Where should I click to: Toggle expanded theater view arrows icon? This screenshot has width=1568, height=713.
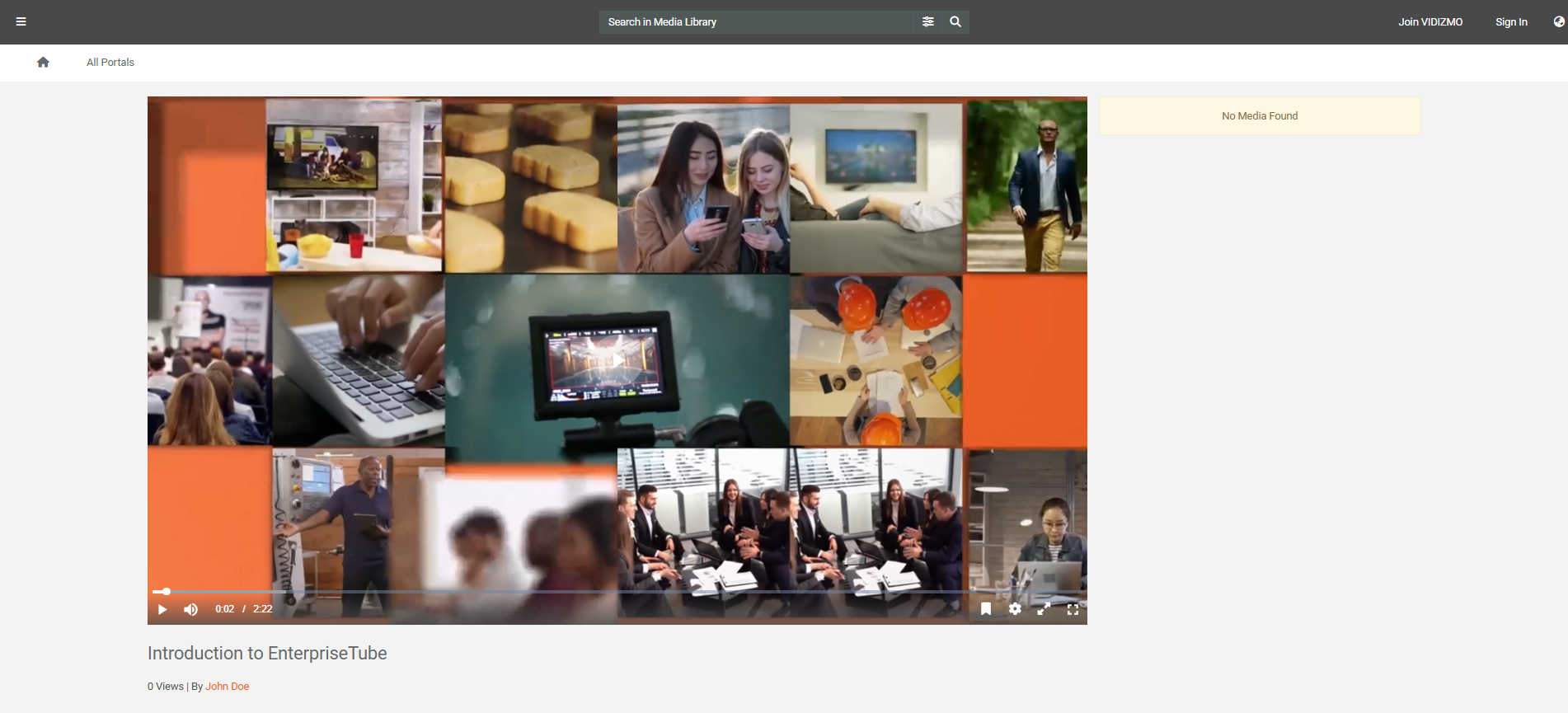click(1044, 609)
